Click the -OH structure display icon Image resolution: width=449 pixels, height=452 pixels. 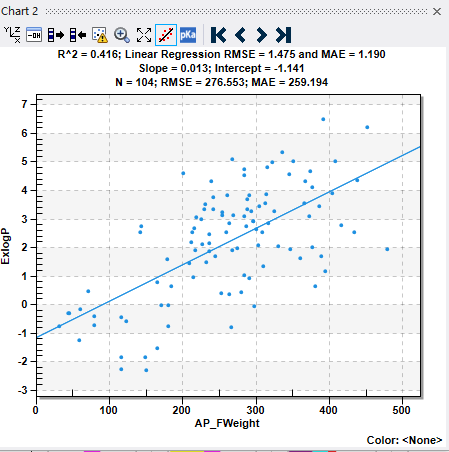pos(34,35)
